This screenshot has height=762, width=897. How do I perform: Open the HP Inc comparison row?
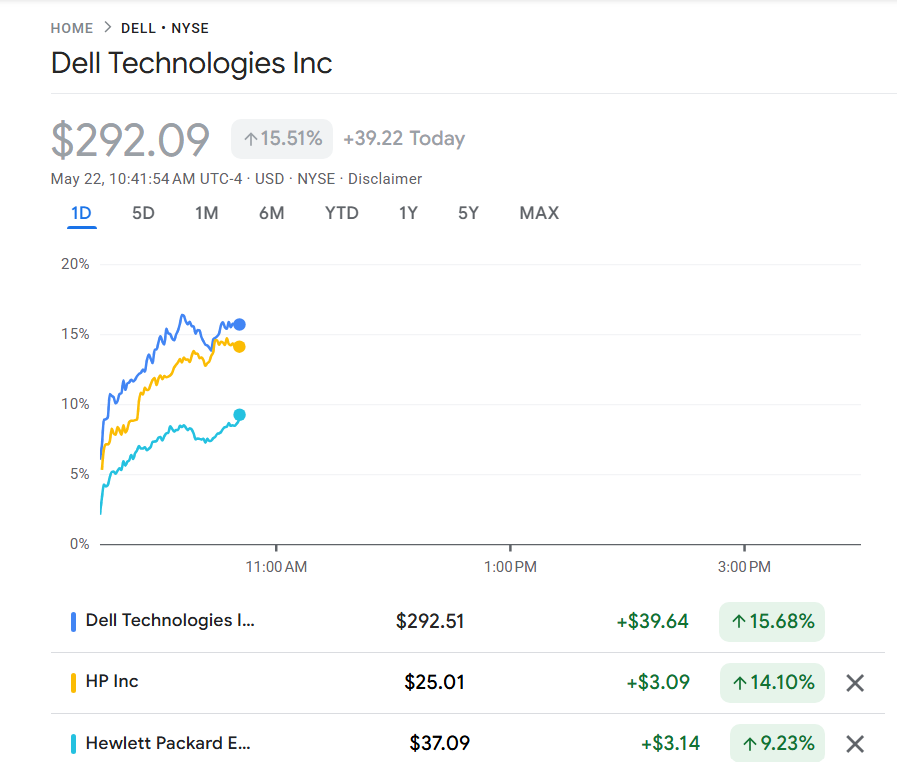(x=467, y=683)
